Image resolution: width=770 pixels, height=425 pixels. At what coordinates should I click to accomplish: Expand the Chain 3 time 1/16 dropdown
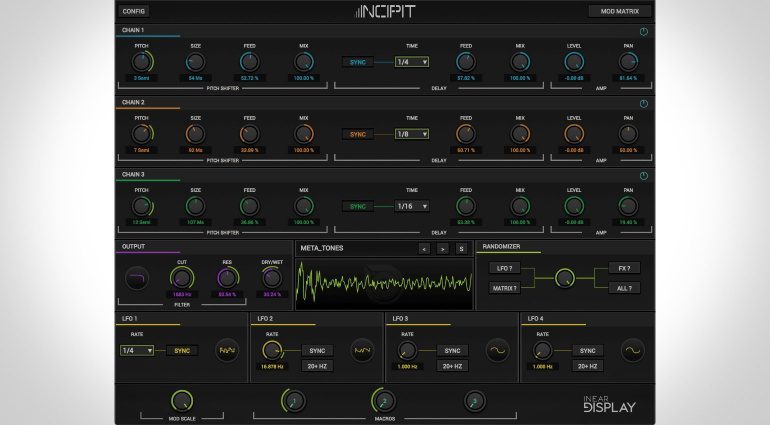(411, 206)
